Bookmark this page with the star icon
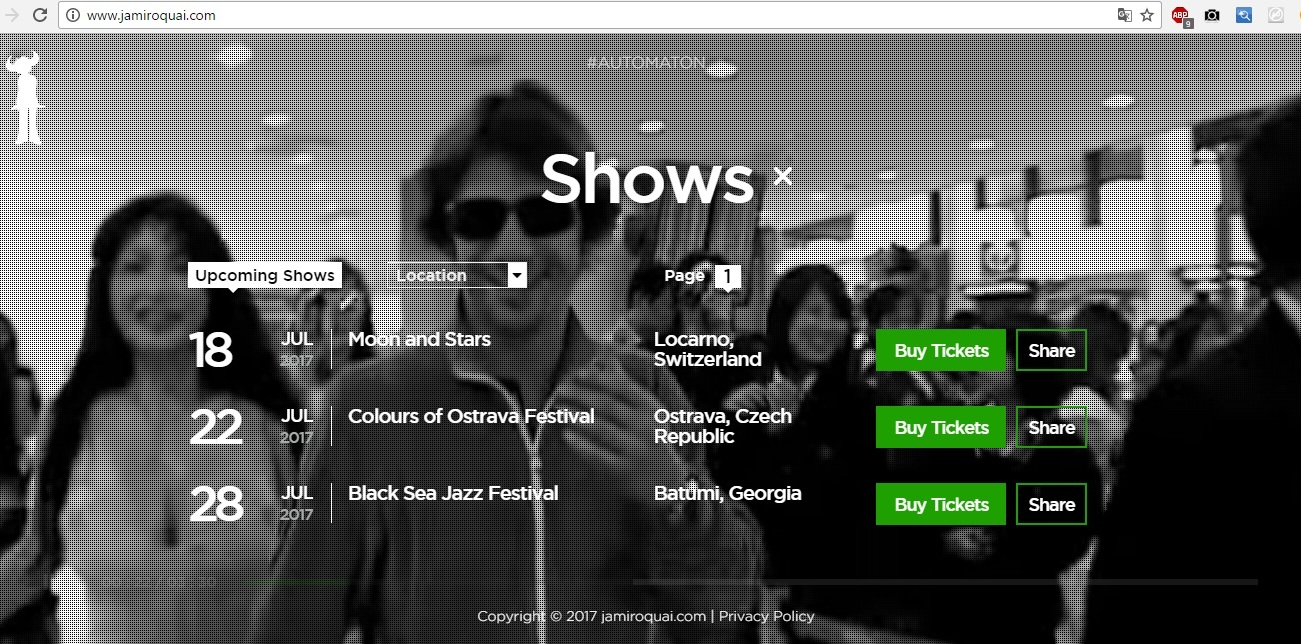 point(1147,15)
